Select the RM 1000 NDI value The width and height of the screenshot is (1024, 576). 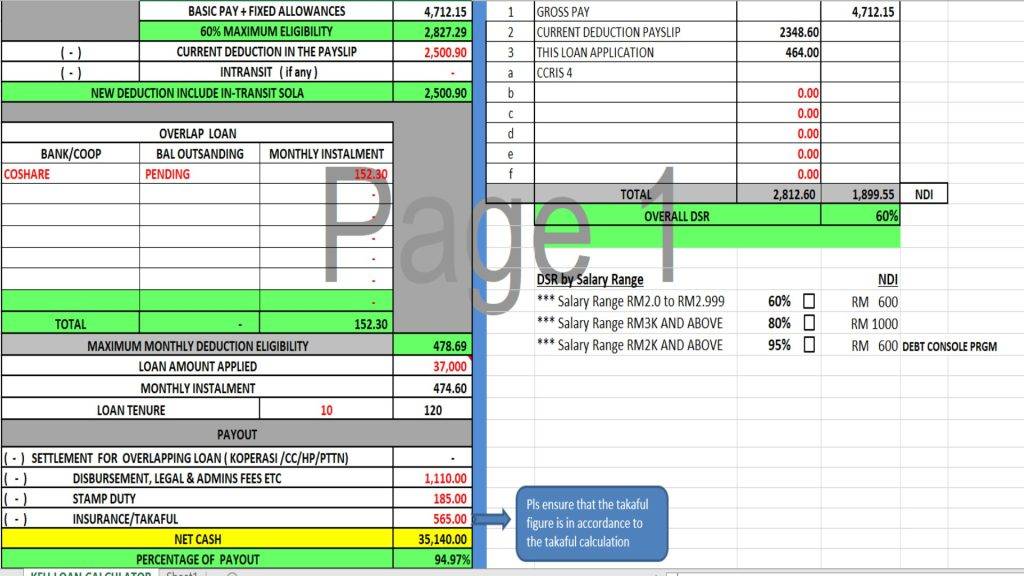(x=874, y=323)
